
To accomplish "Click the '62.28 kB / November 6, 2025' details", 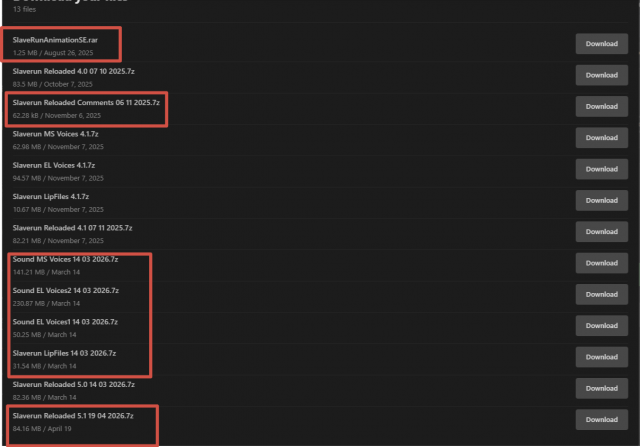I will pos(57,116).
